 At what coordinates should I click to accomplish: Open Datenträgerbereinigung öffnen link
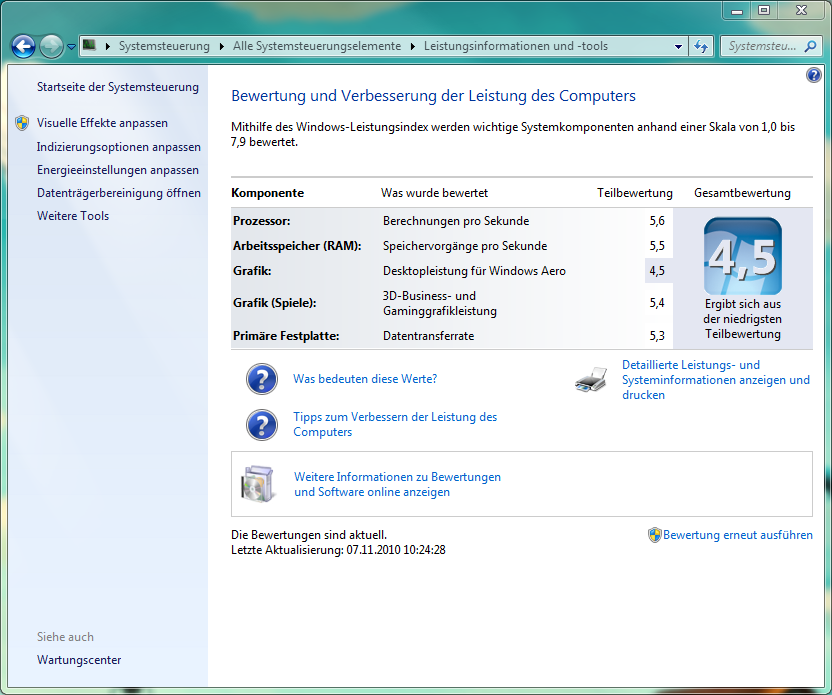click(119, 193)
